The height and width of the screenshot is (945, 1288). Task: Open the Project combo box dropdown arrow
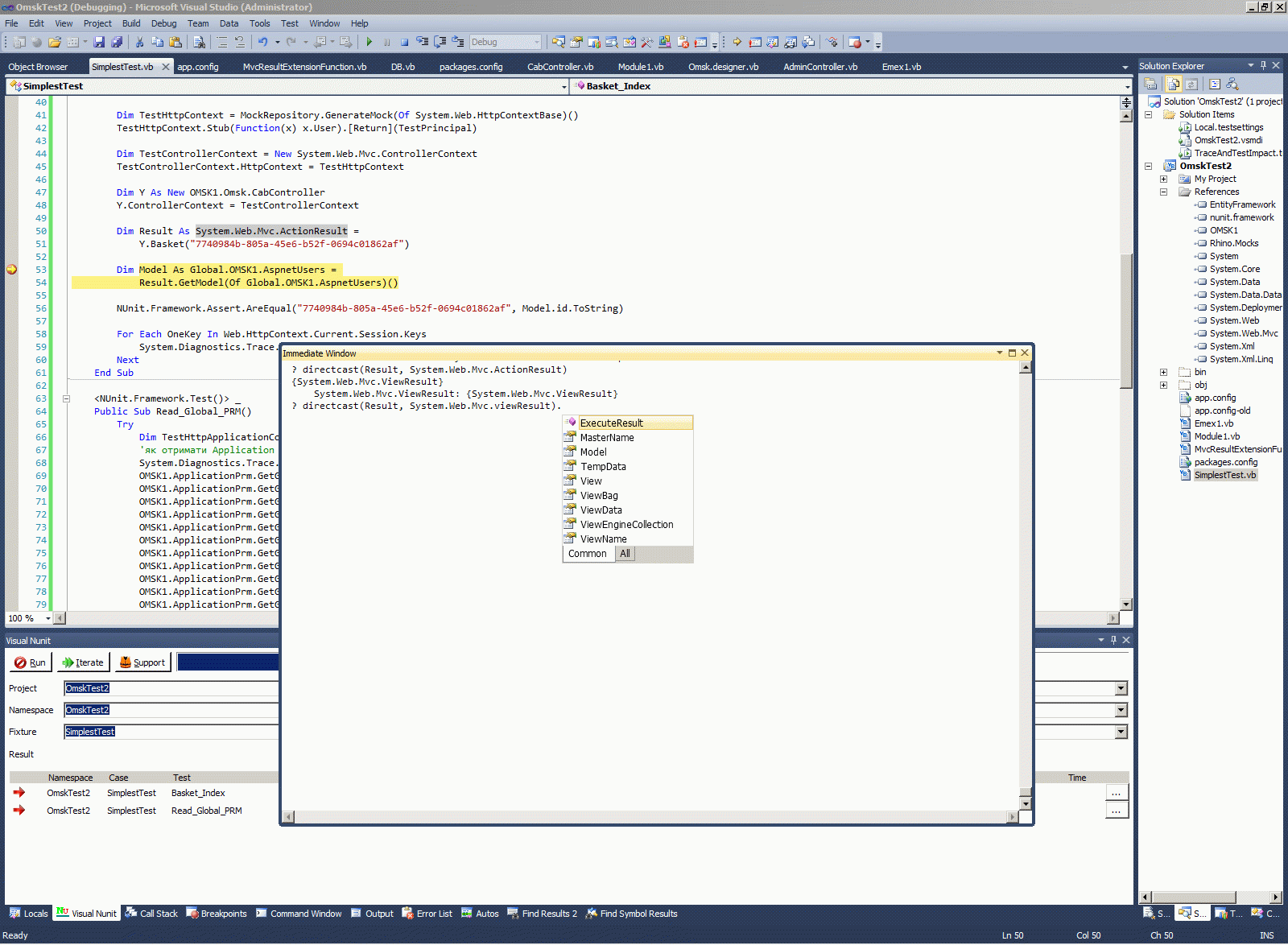pyautogui.click(x=1121, y=688)
